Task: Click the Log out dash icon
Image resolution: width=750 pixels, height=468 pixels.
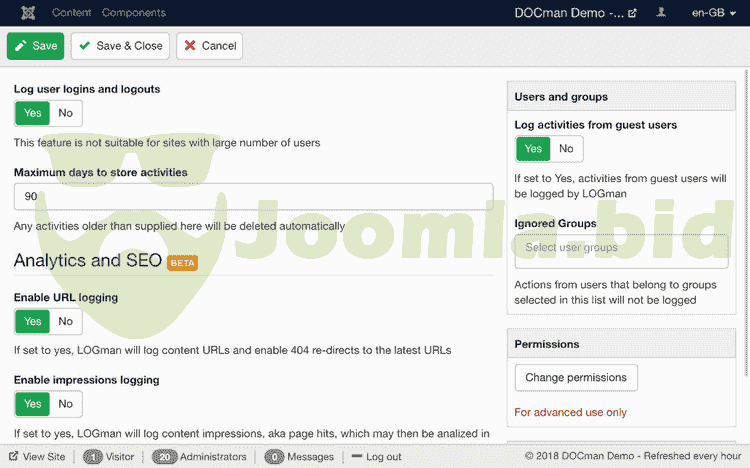Action: click(357, 456)
